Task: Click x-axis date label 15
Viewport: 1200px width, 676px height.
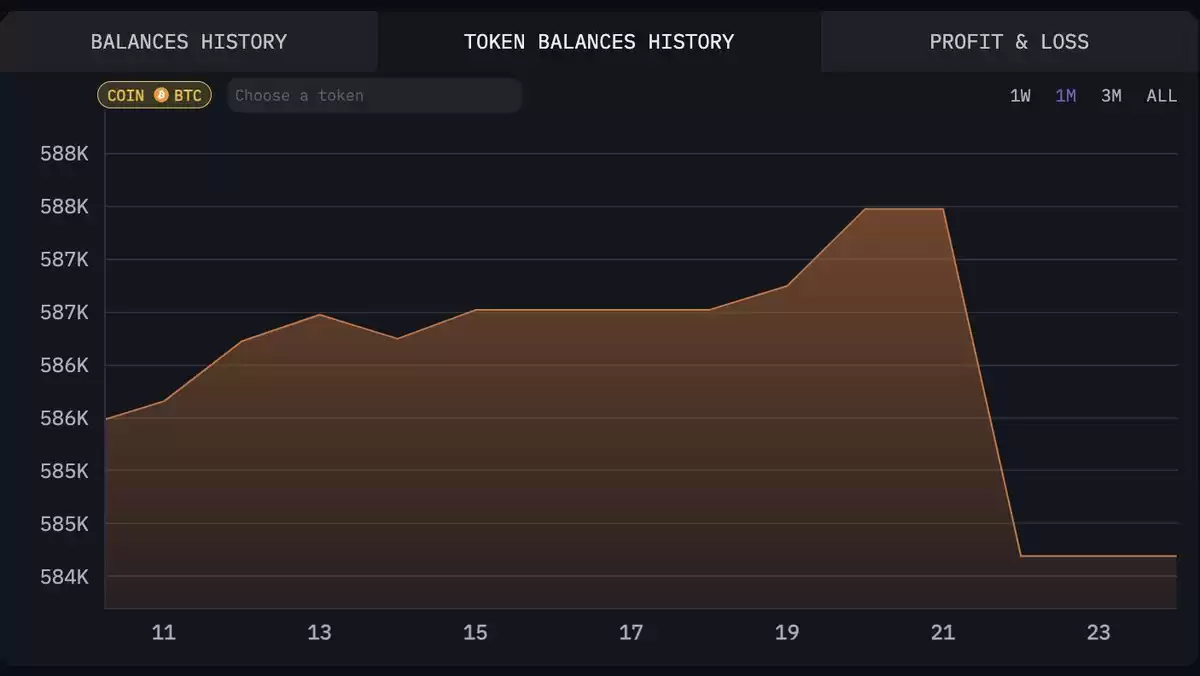Action: 475,632
